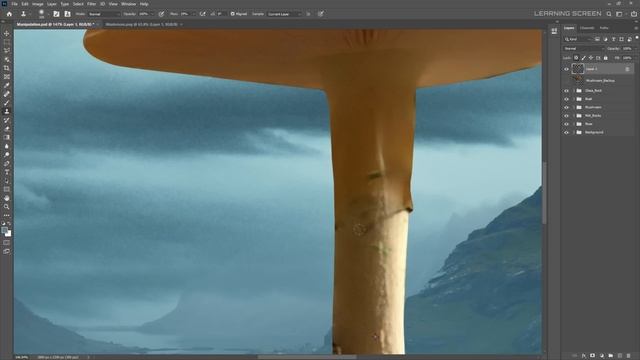Image resolution: width=640 pixels, height=360 pixels.
Task: Click Layer 1 thumbnail
Action: [x=578, y=69]
